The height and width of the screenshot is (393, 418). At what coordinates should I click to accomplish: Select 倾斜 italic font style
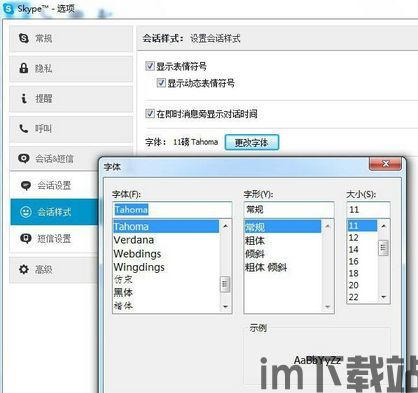[283, 254]
